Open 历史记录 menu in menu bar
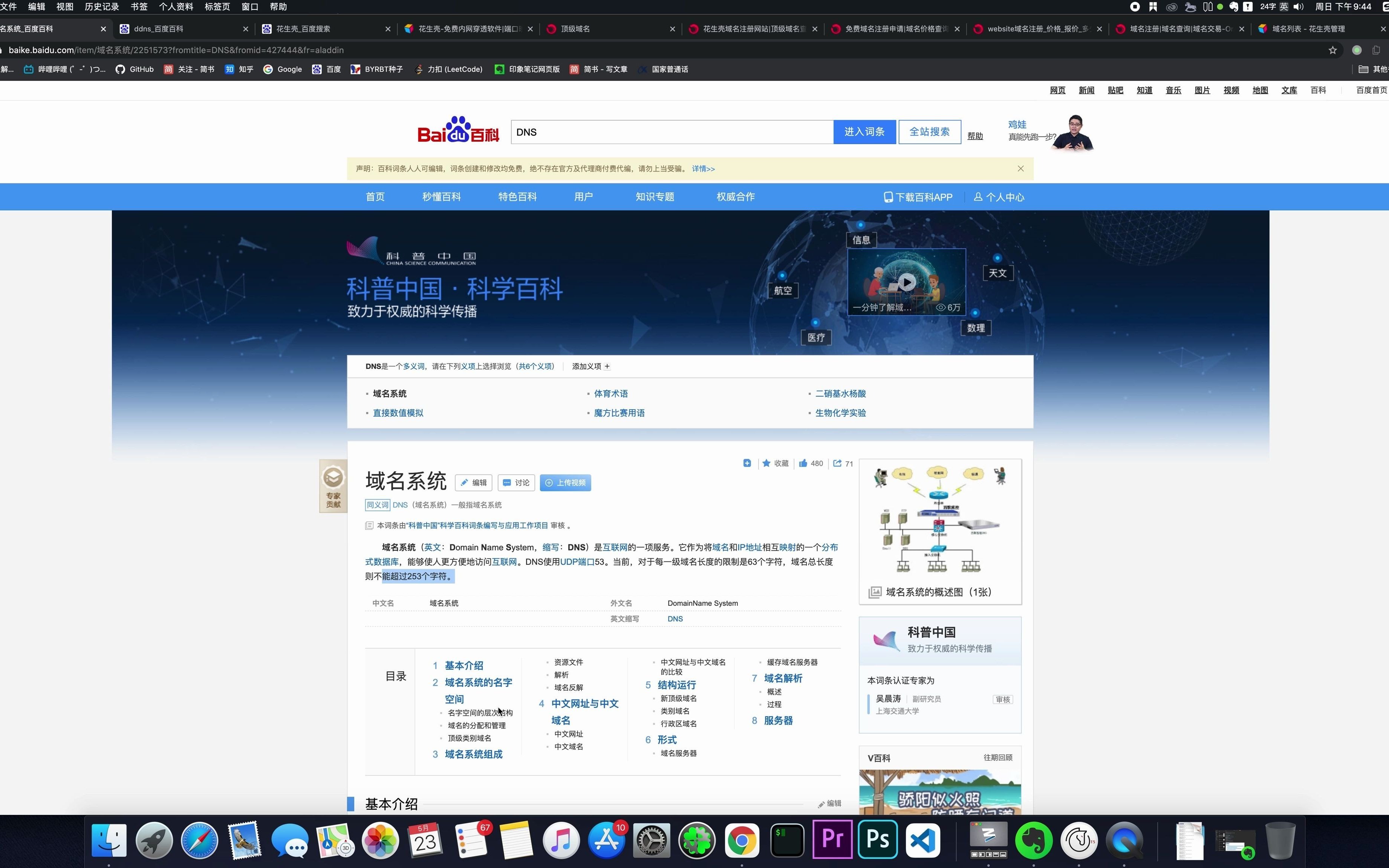This screenshot has width=1389, height=868. tap(102, 7)
